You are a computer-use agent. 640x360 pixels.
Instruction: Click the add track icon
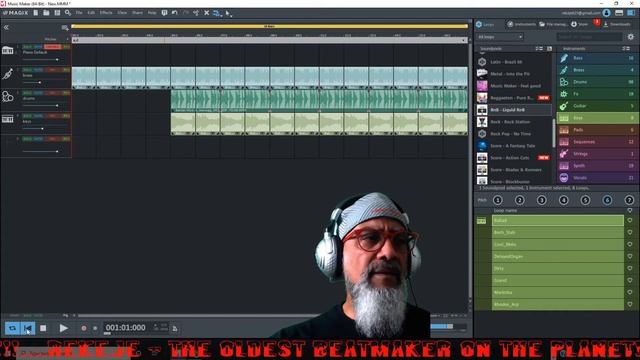[65, 28]
